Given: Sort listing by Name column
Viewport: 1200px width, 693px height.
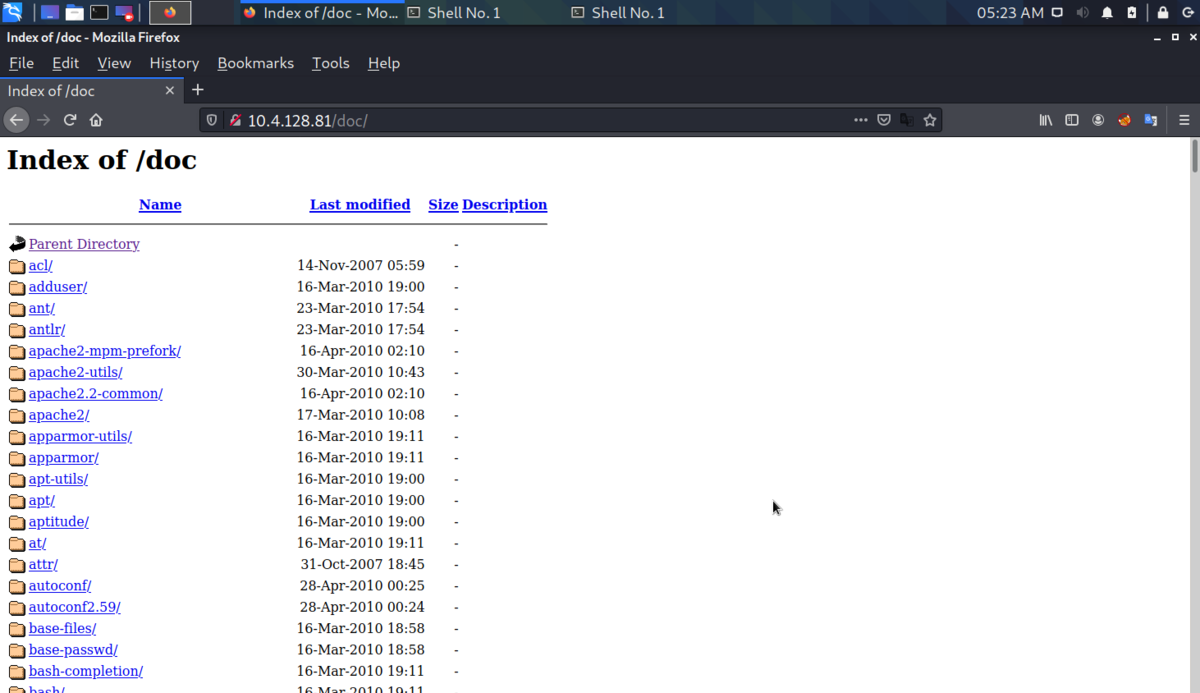Looking at the screenshot, I should tap(160, 204).
